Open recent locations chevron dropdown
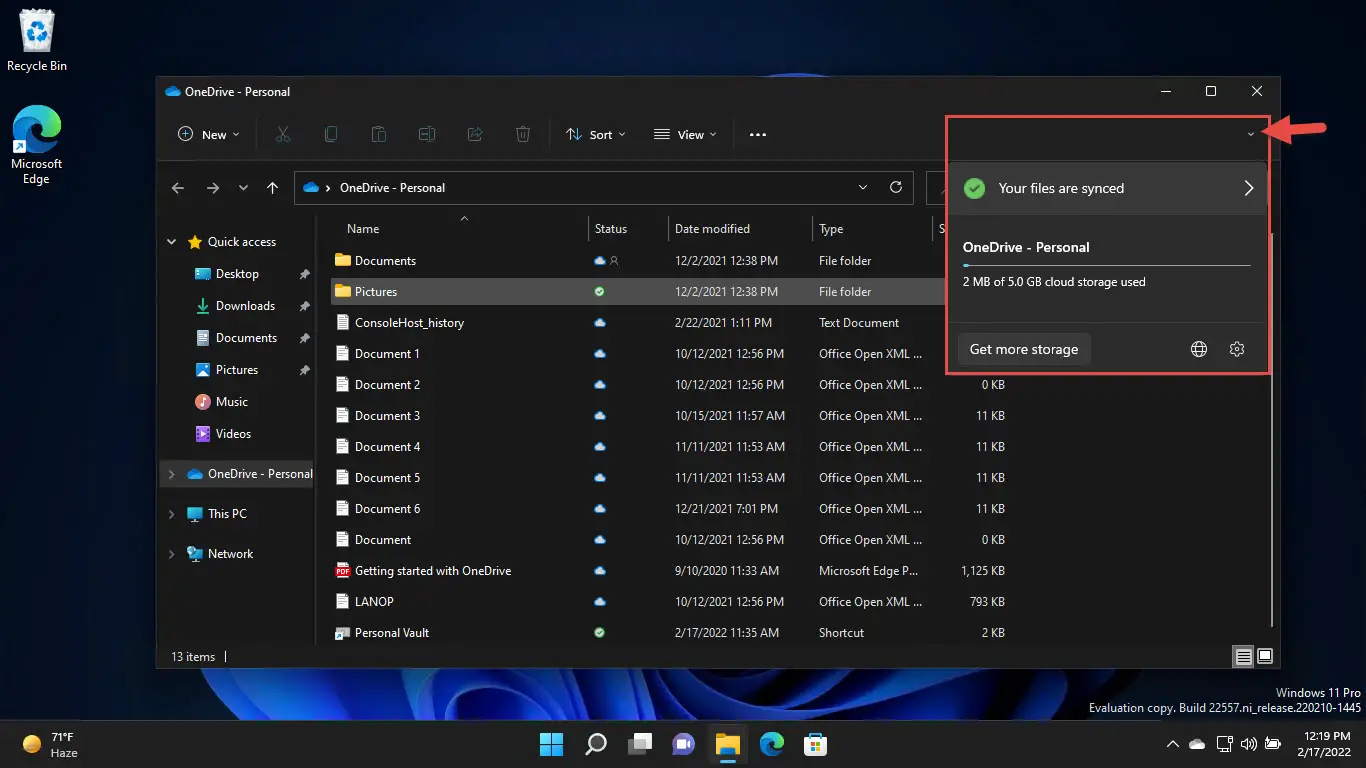This screenshot has height=768, width=1366. pos(243,187)
